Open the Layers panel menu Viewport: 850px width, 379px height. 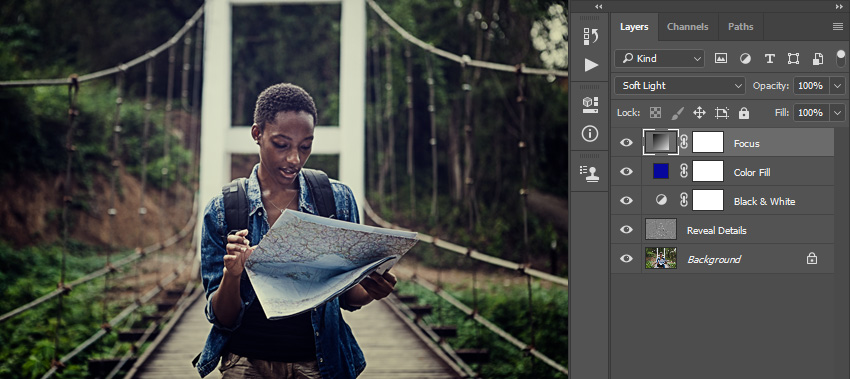coord(838,27)
